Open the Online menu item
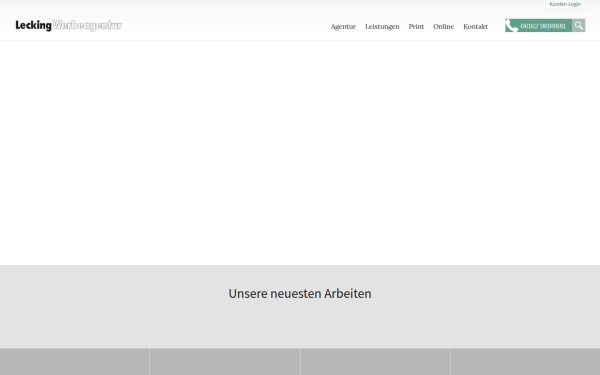Viewport: 600px width, 375px height. (x=443, y=26)
